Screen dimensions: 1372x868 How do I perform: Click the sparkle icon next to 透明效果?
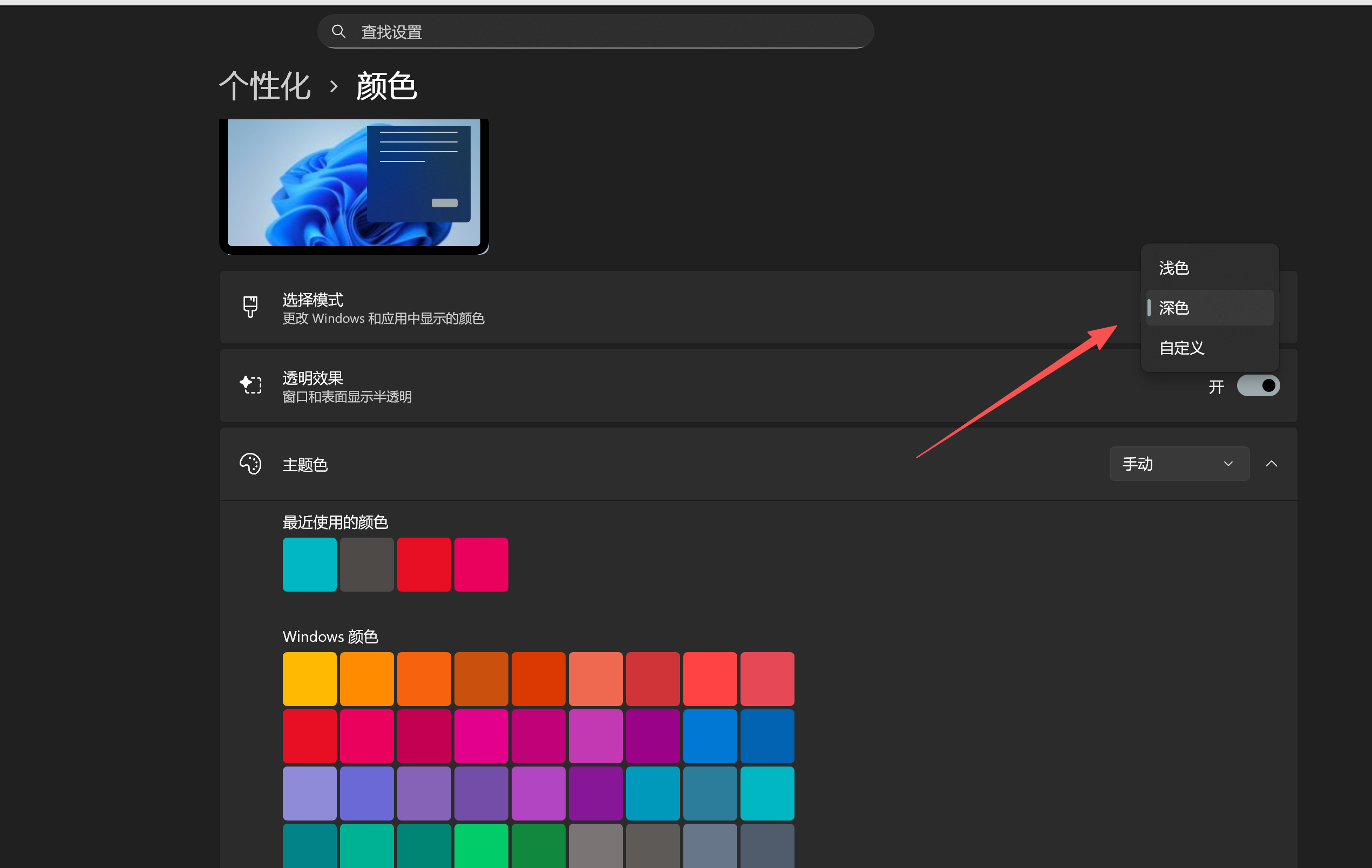click(x=250, y=385)
